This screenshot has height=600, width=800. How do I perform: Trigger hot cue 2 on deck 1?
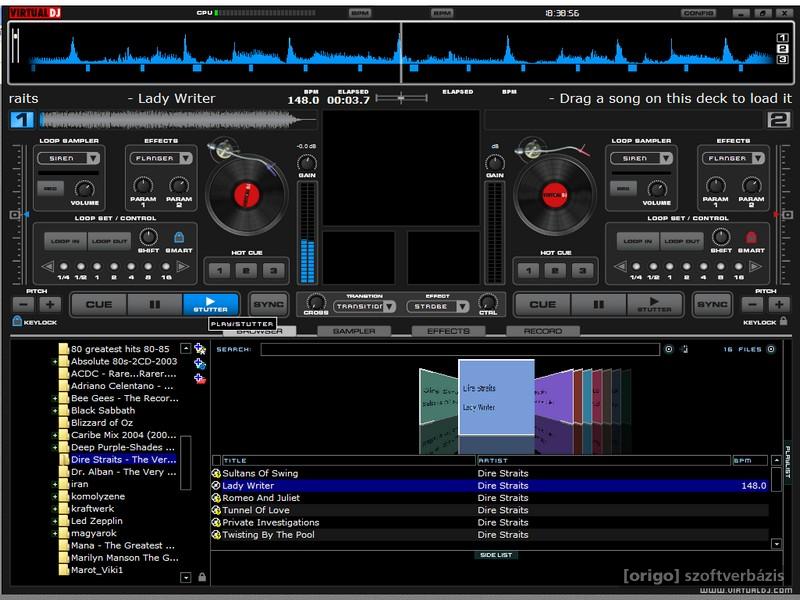tap(246, 270)
